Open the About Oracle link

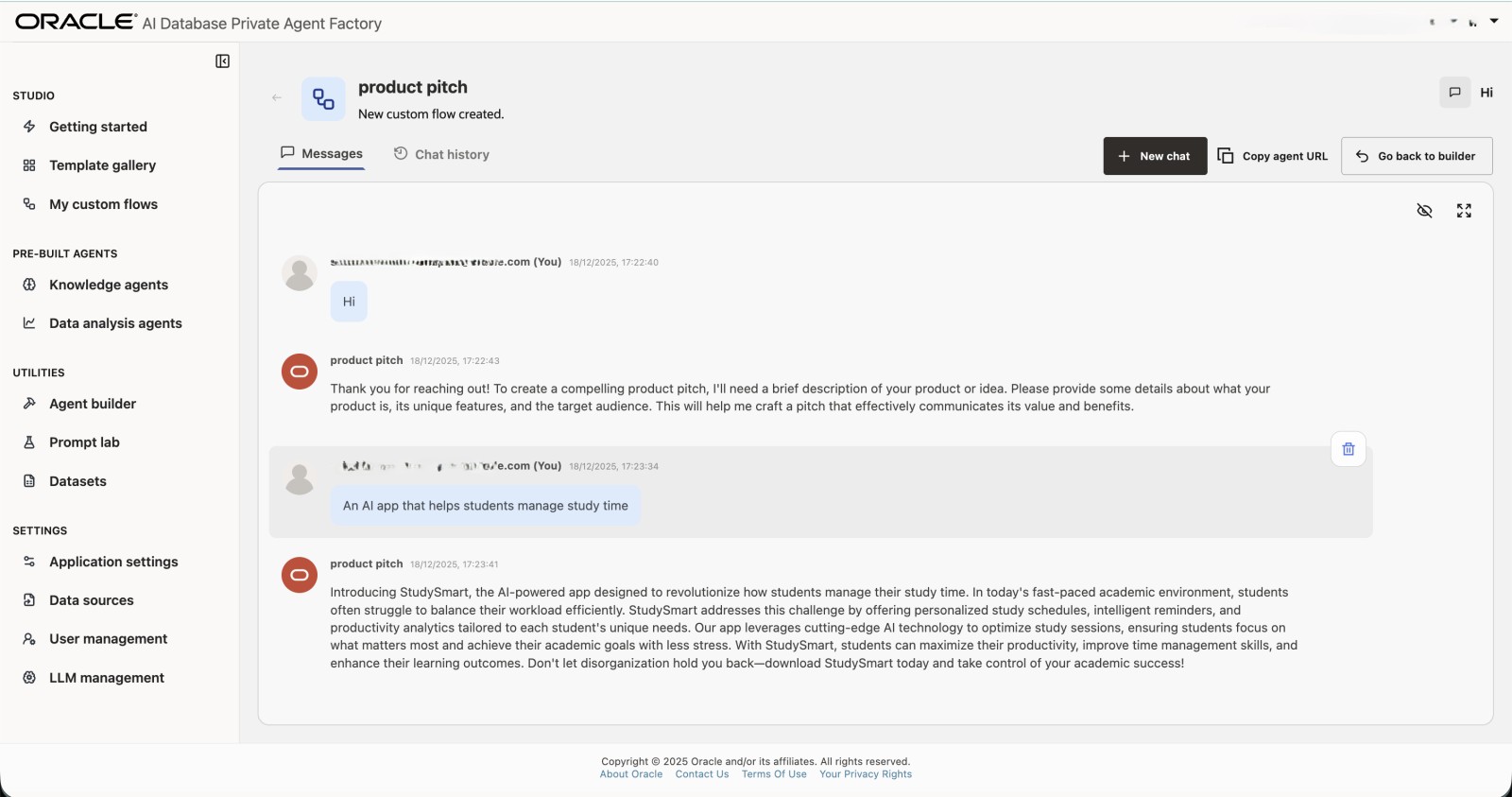631,774
